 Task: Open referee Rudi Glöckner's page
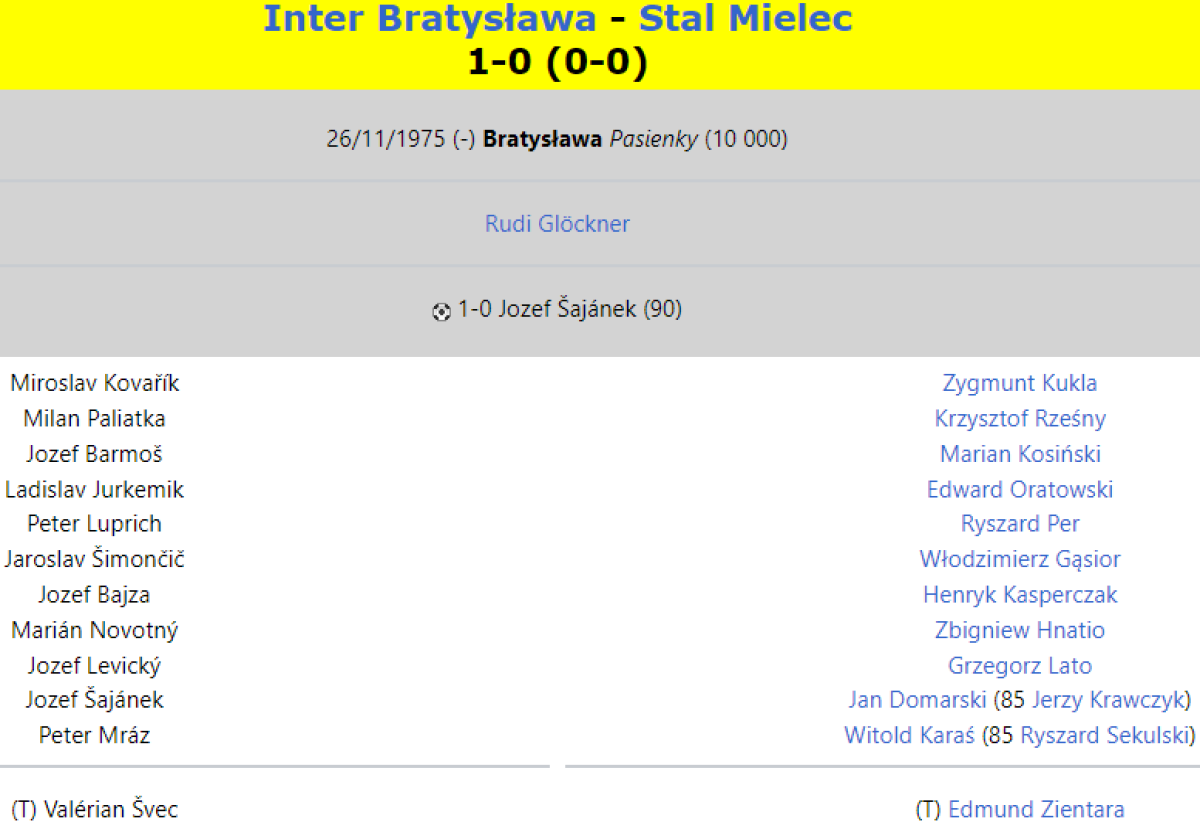pos(557,224)
